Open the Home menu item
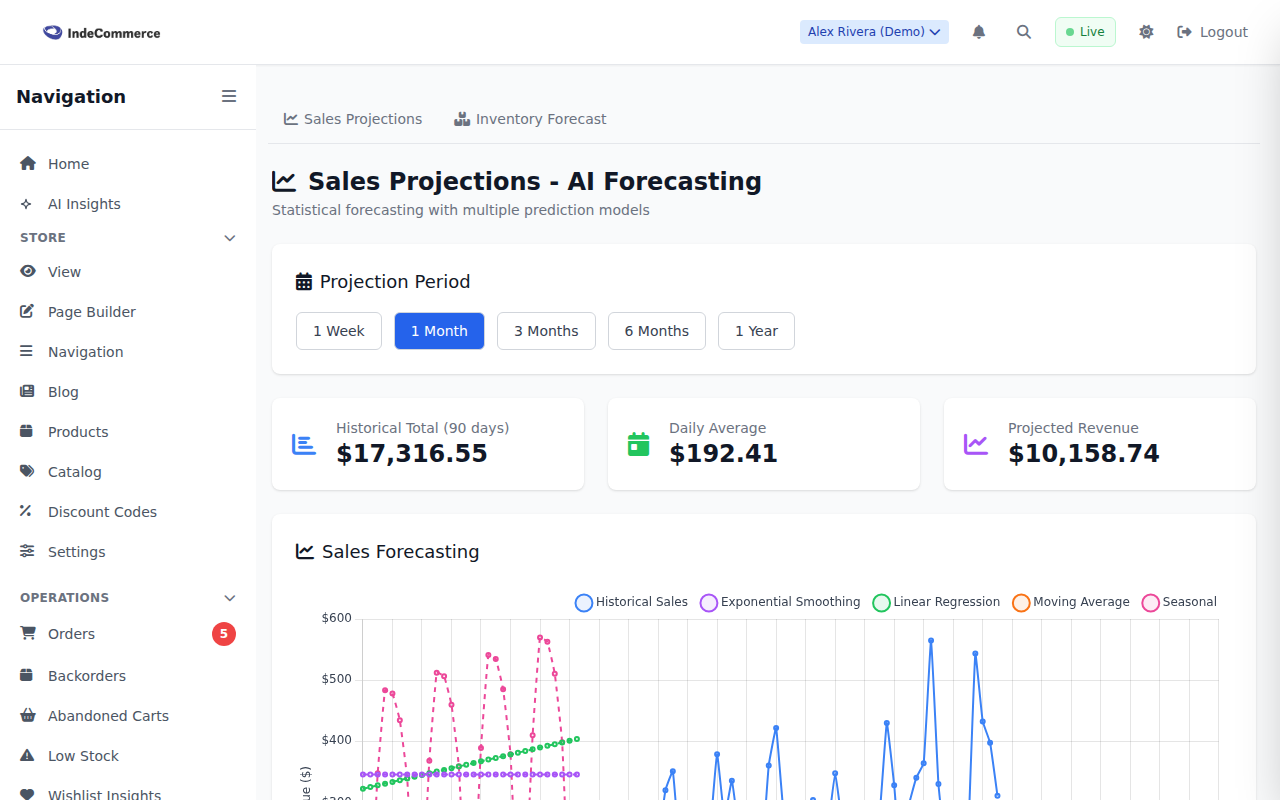The height and width of the screenshot is (800, 1280). coord(128,164)
